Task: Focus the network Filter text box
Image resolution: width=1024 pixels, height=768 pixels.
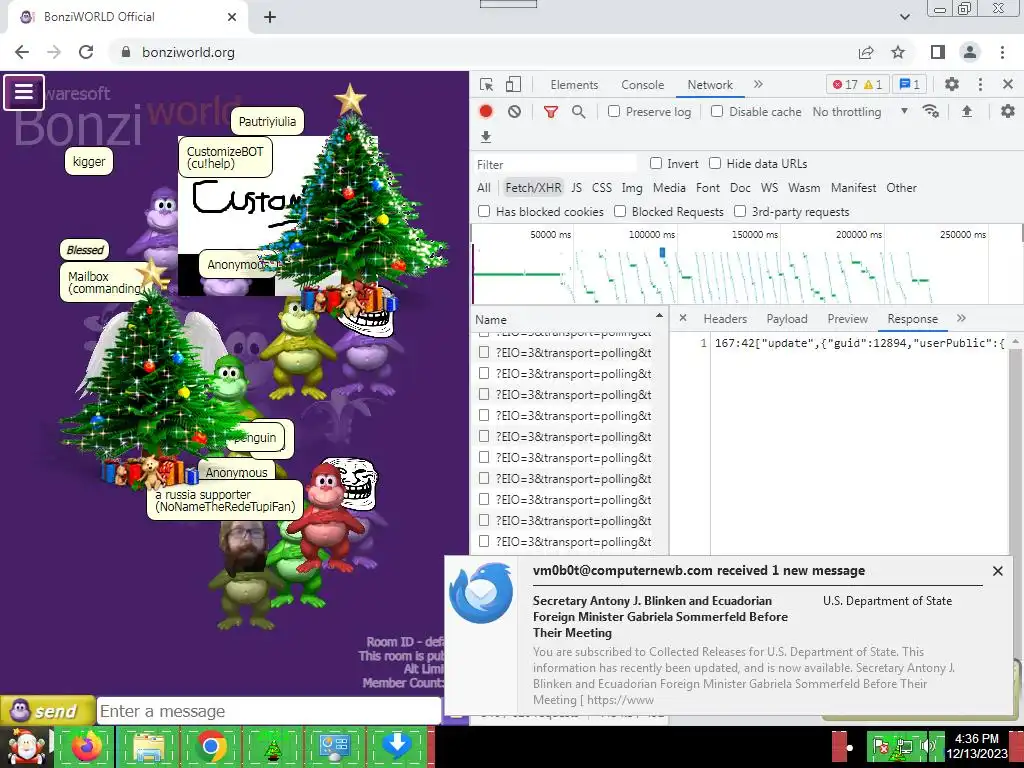Action: (x=555, y=164)
